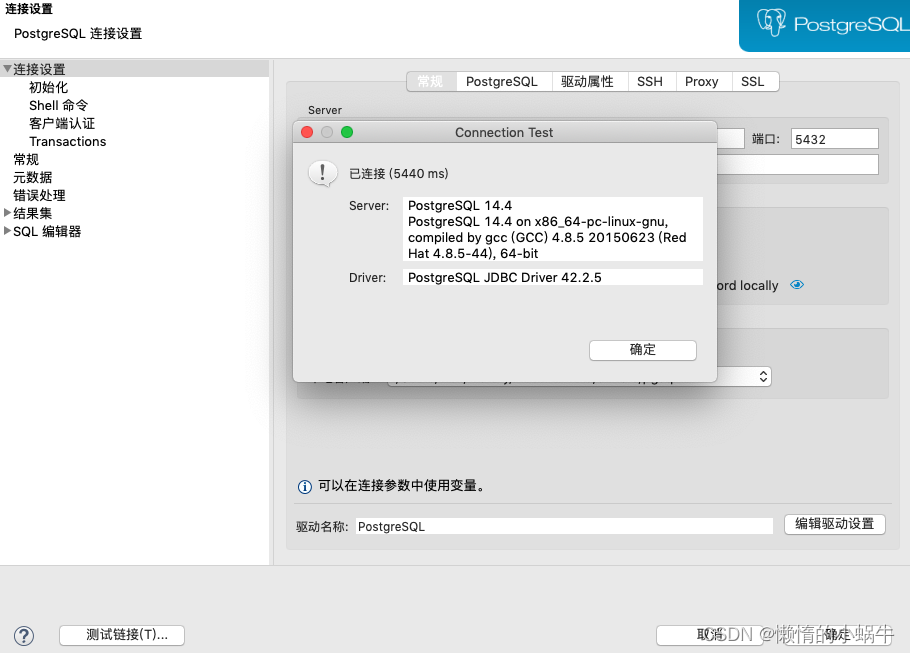This screenshot has width=910, height=653.
Task: Click the PostgreSQL elephant logo
Action: coord(771,23)
